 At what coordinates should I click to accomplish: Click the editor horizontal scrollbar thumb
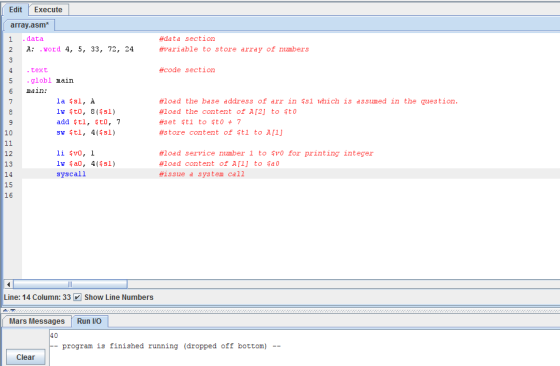point(70,284)
